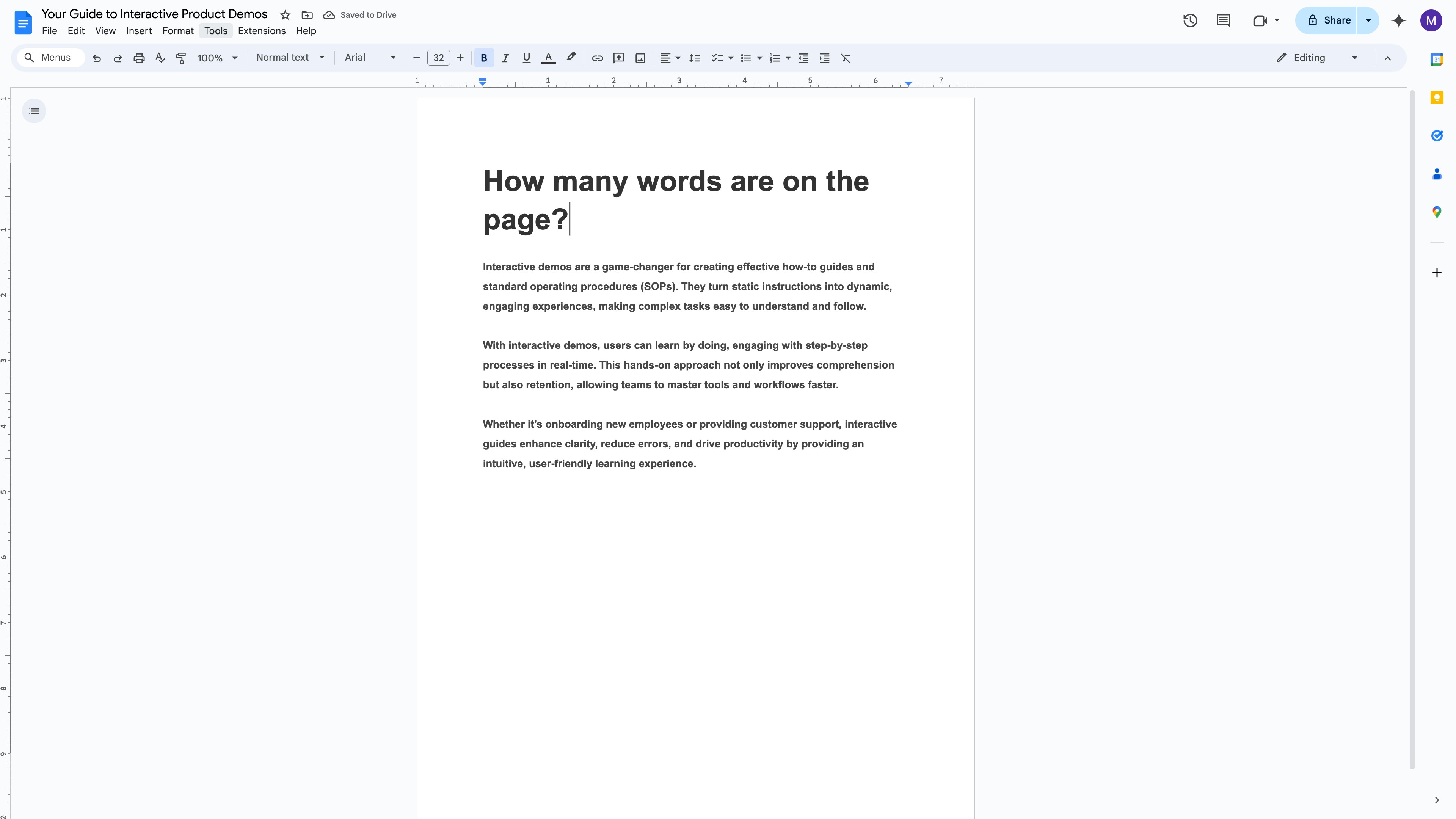The image size is (1456, 819).
Task: Increase font size with plus button
Action: tap(460, 58)
